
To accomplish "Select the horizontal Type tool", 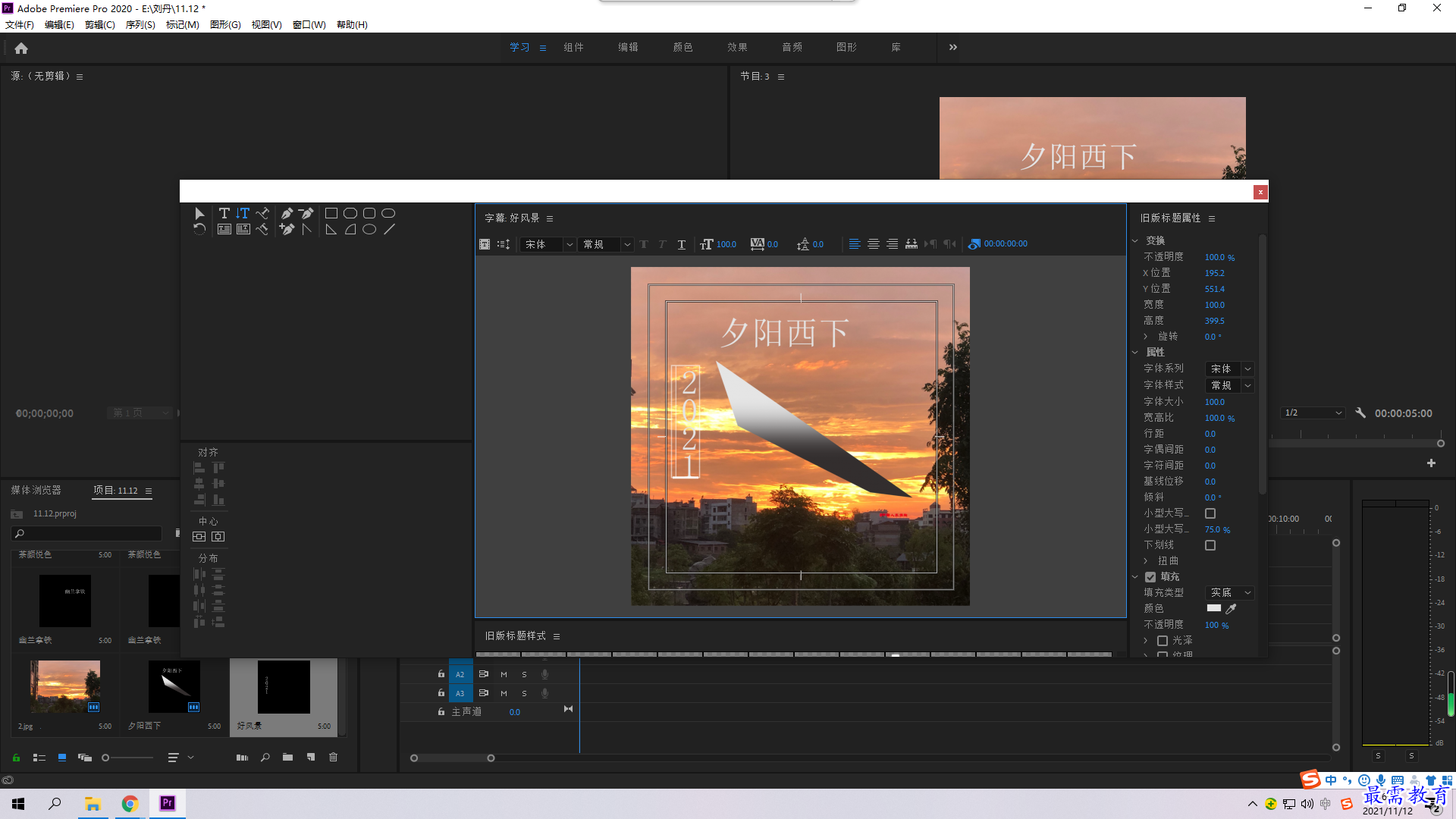I will pos(224,213).
